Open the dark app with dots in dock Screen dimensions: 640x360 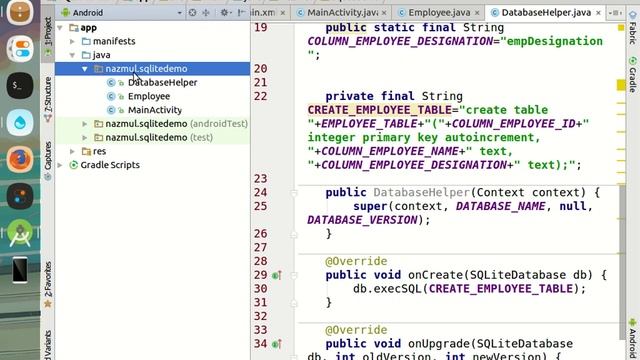click(x=20, y=196)
